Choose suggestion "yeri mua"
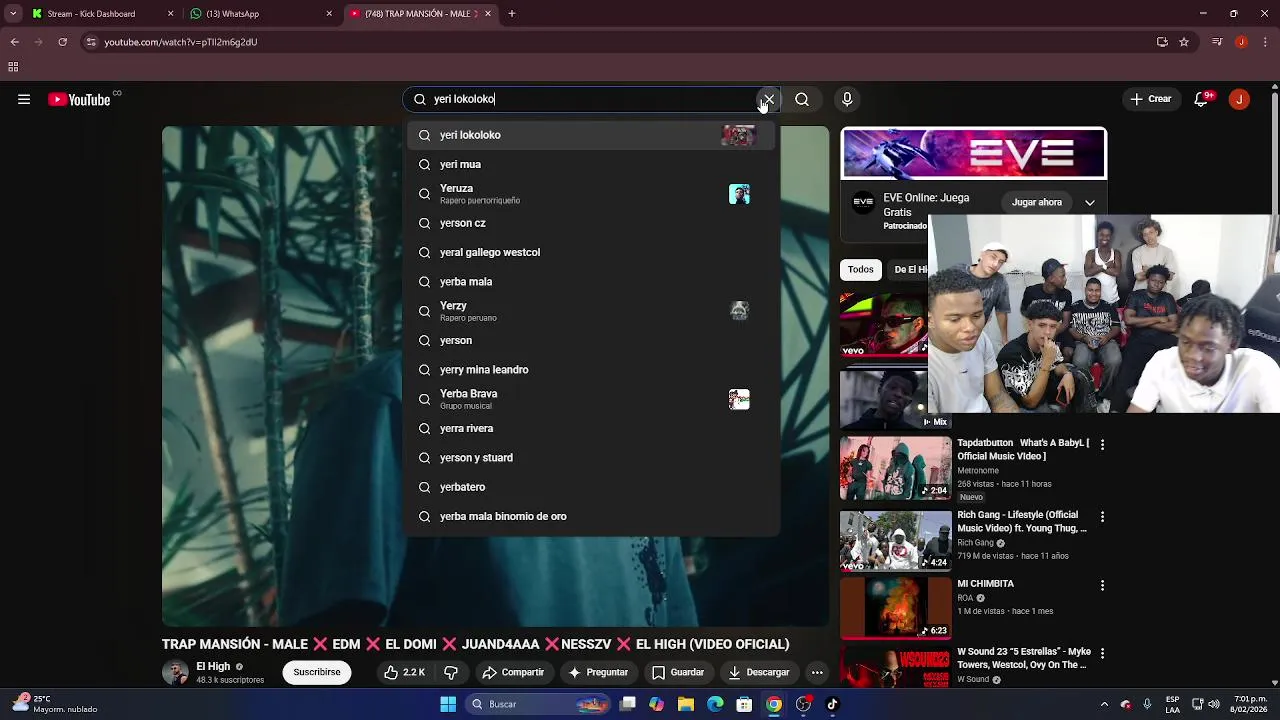The width and height of the screenshot is (1280, 720). tap(590, 164)
